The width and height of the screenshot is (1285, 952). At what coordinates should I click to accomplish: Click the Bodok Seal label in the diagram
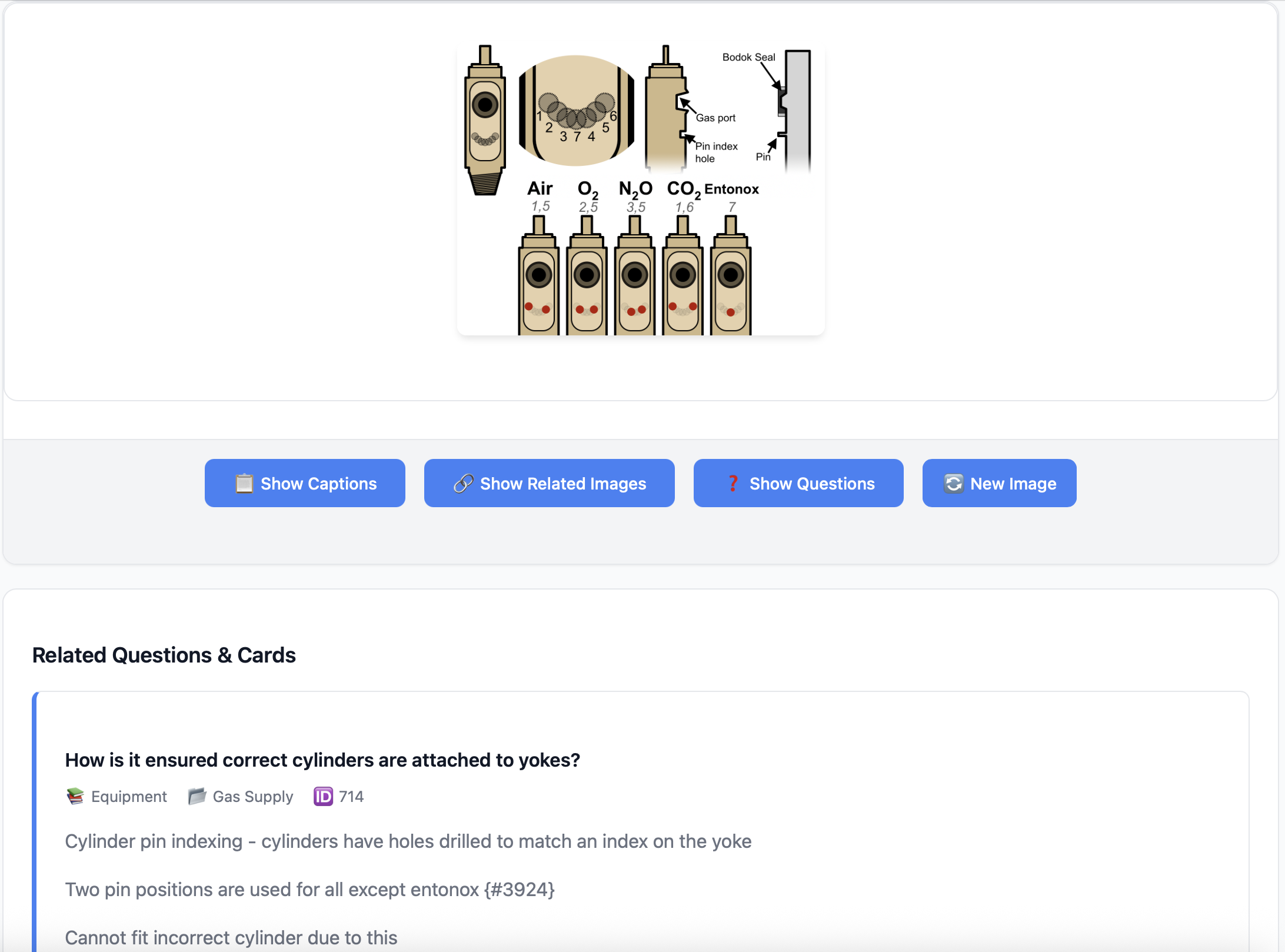(748, 57)
